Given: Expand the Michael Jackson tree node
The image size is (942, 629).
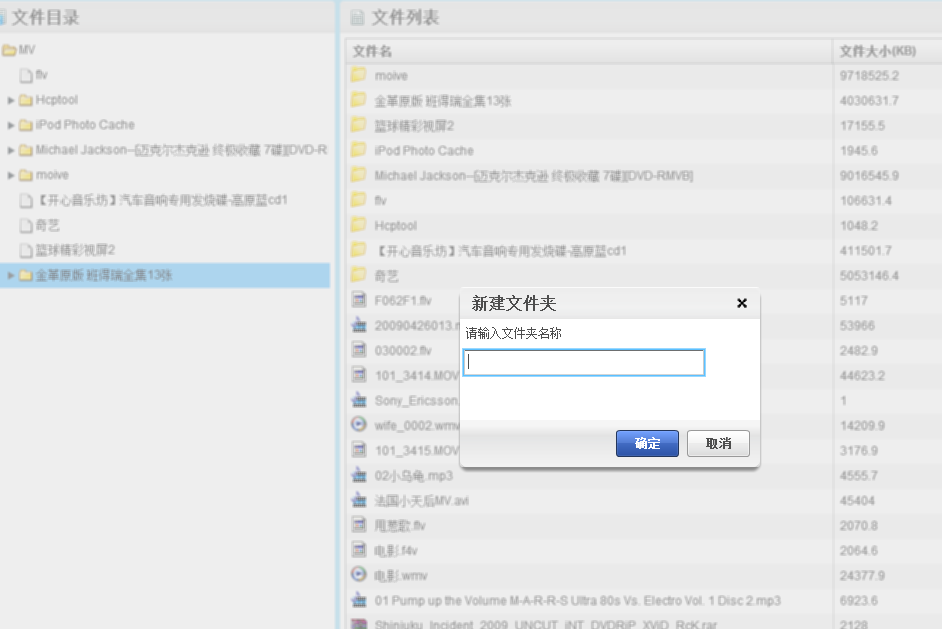Looking at the screenshot, I should 11,150.
